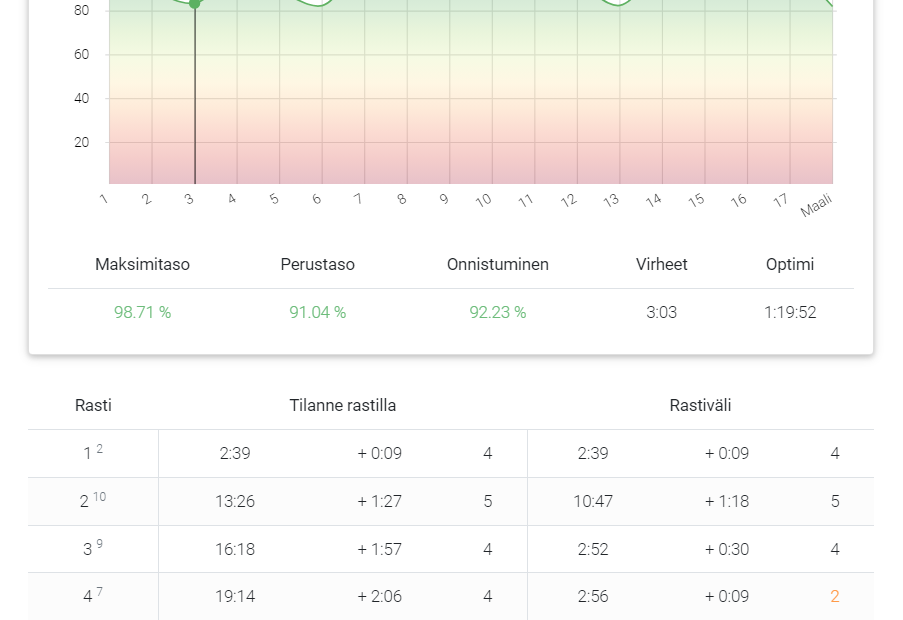The image size is (903, 620).
Task: Select the Onnistuminen header
Action: 497,264
